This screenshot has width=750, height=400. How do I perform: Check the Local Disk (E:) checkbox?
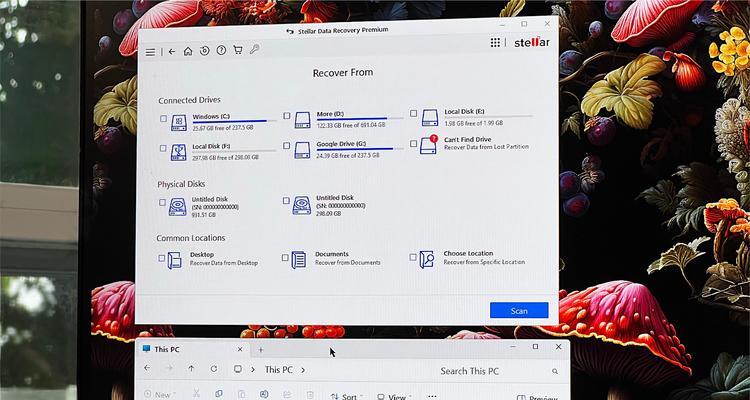tap(413, 113)
